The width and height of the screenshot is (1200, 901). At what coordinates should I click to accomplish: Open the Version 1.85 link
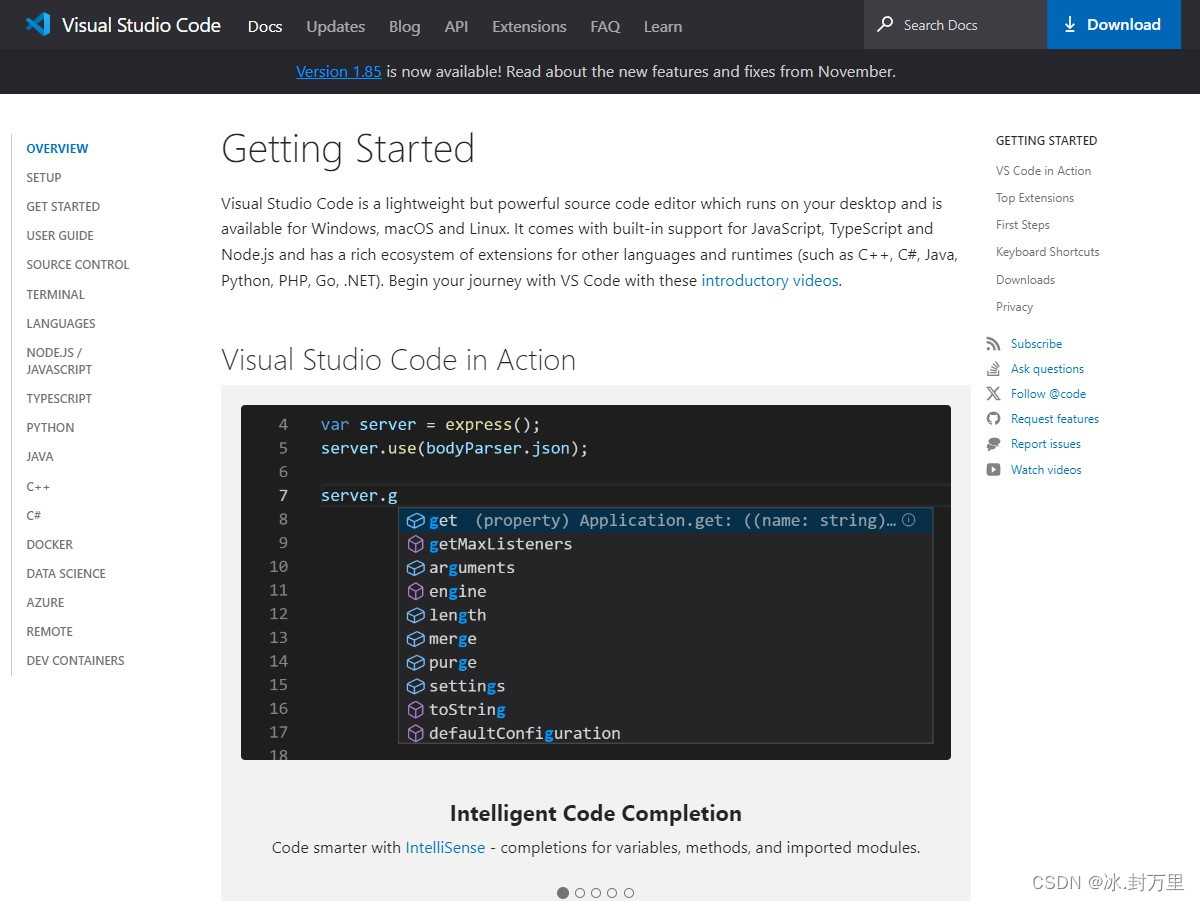(x=339, y=71)
